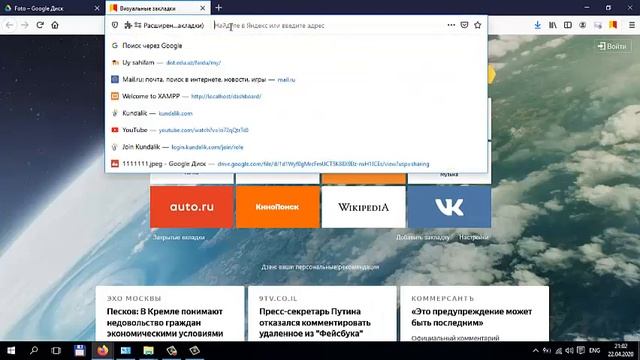Open the VK bookmark tile
This screenshot has height=360, width=640.
(449, 207)
